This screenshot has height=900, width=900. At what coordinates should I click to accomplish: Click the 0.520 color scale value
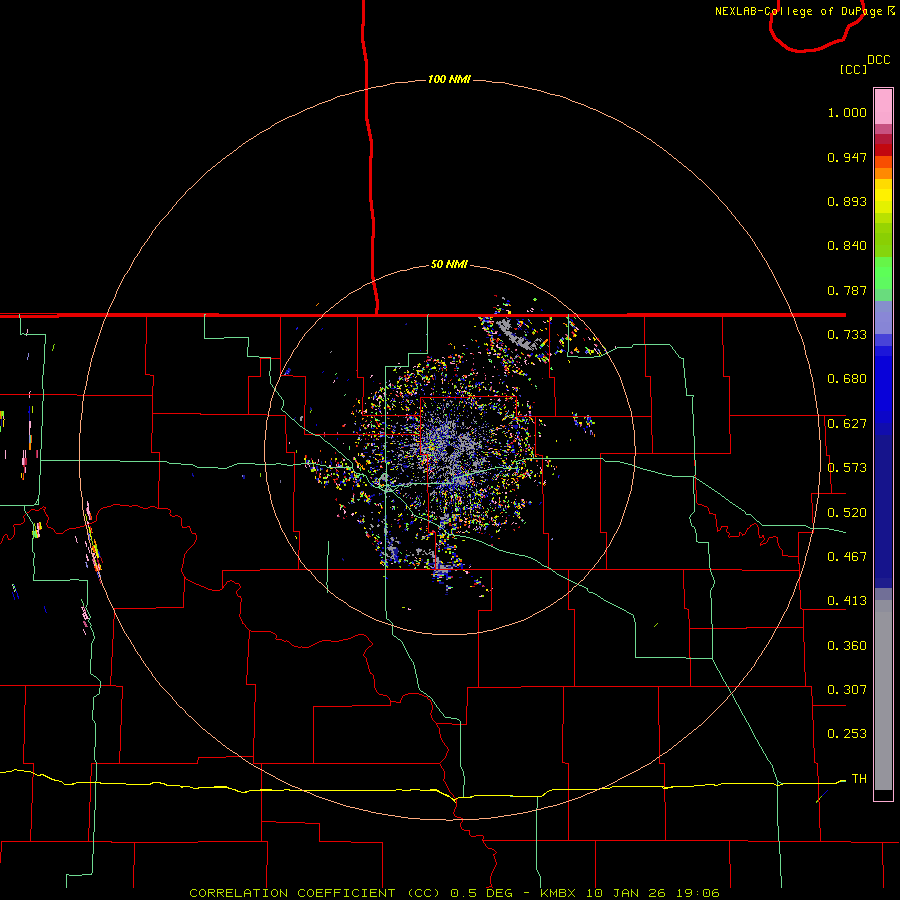pyautogui.click(x=847, y=513)
